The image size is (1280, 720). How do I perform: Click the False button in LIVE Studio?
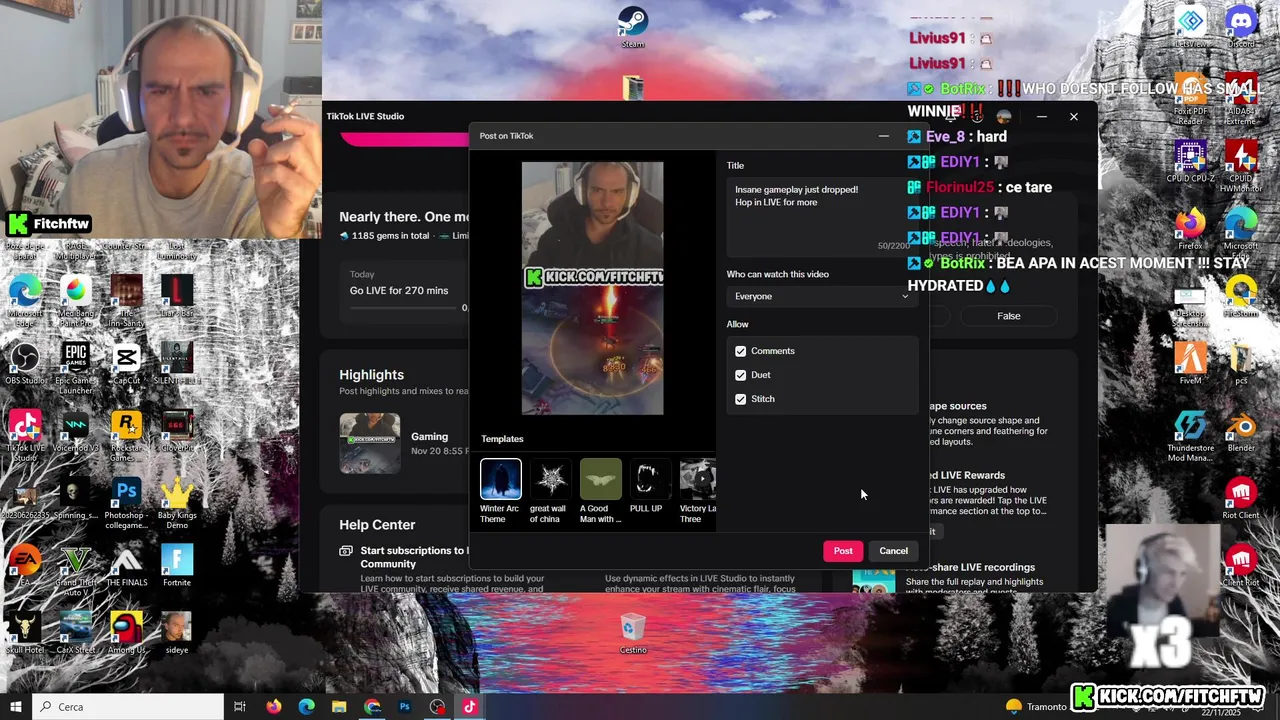pyautogui.click(x=1008, y=316)
